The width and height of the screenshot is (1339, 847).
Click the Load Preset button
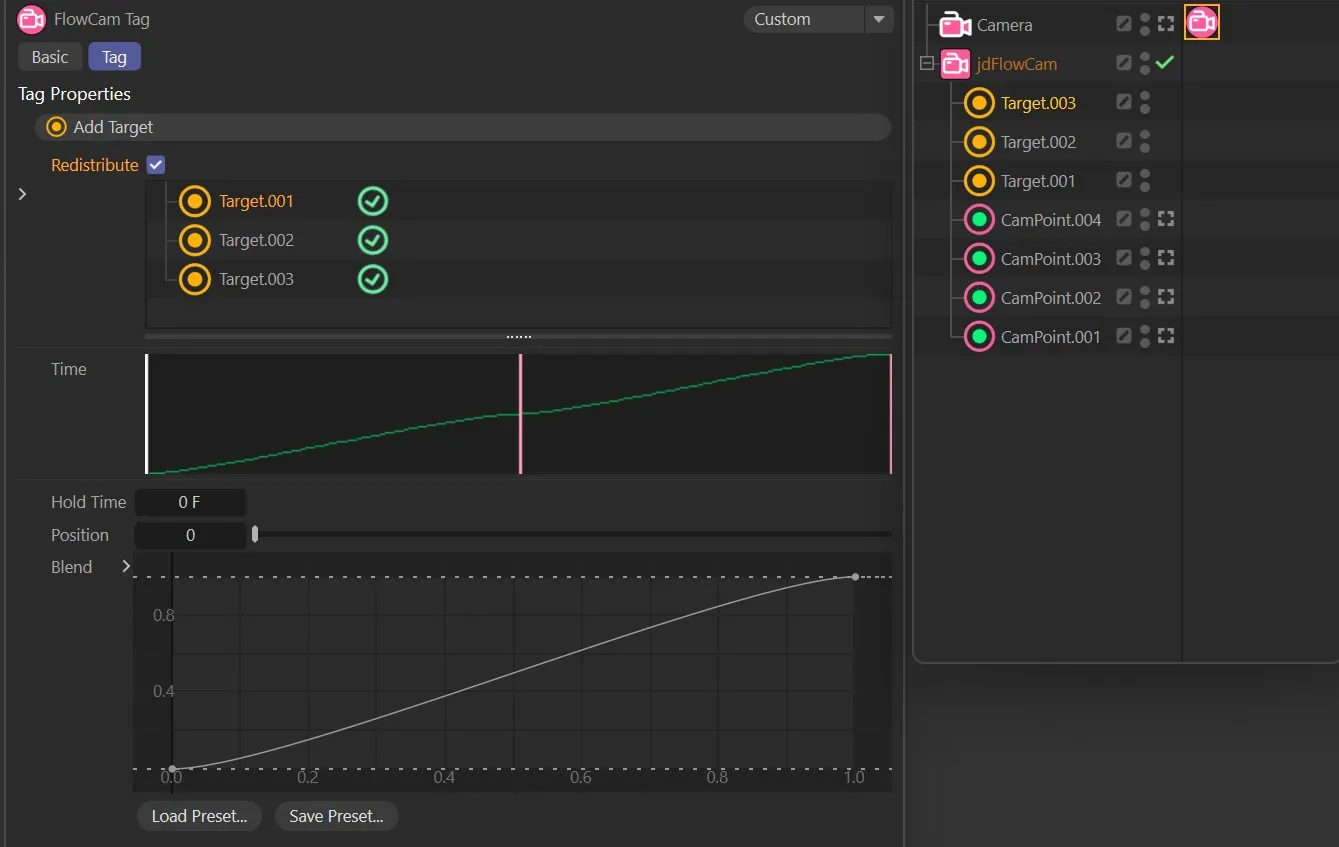pyautogui.click(x=198, y=816)
